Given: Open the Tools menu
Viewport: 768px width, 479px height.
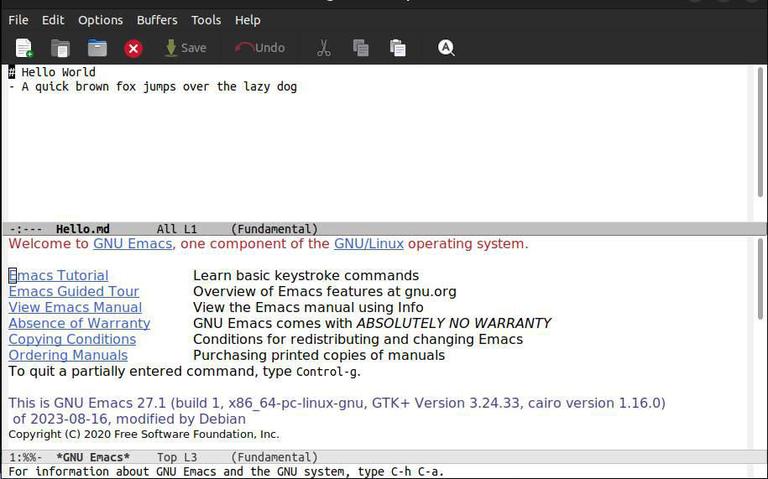Looking at the screenshot, I should [x=206, y=20].
